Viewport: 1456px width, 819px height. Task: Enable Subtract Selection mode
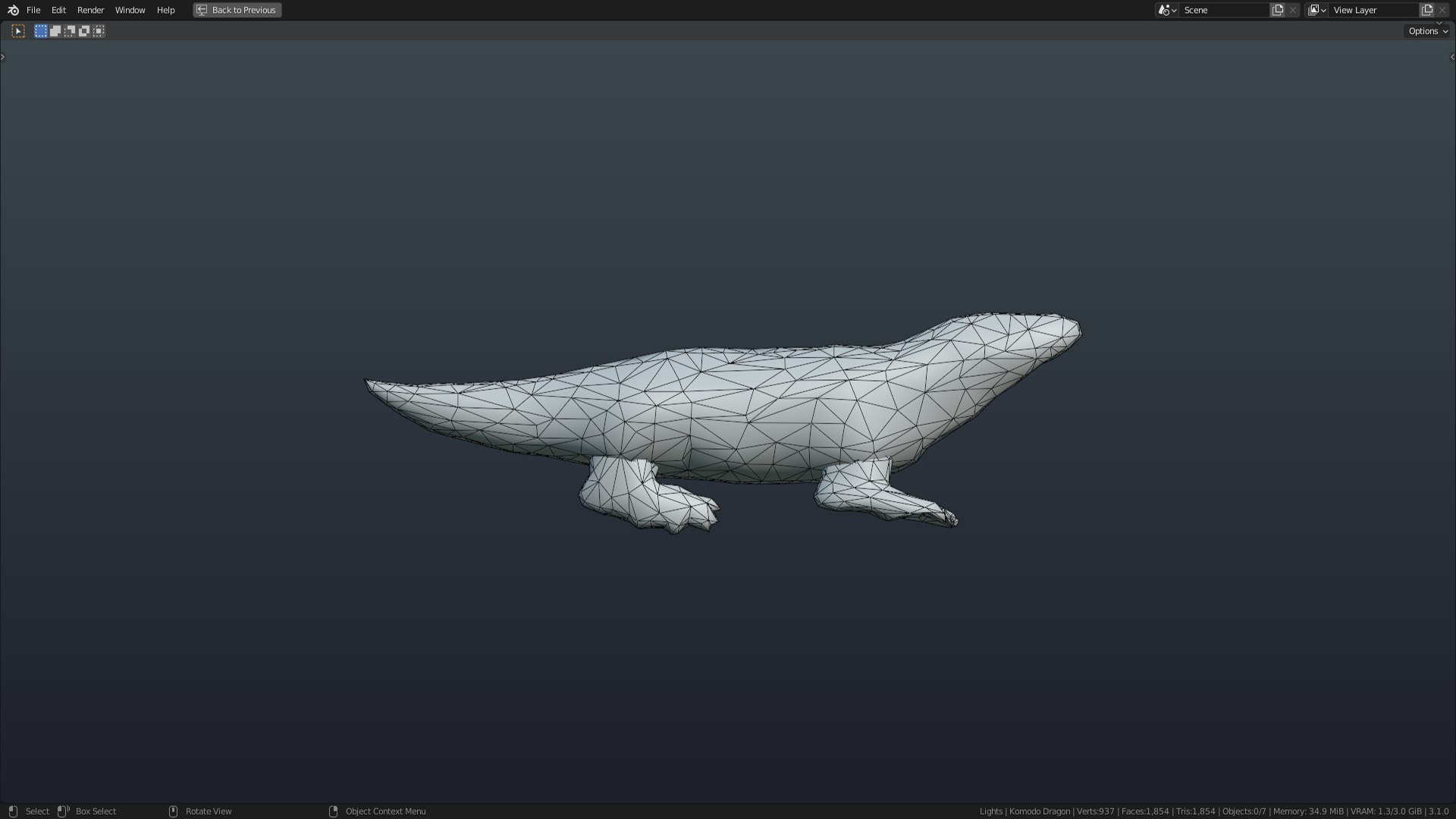[70, 31]
